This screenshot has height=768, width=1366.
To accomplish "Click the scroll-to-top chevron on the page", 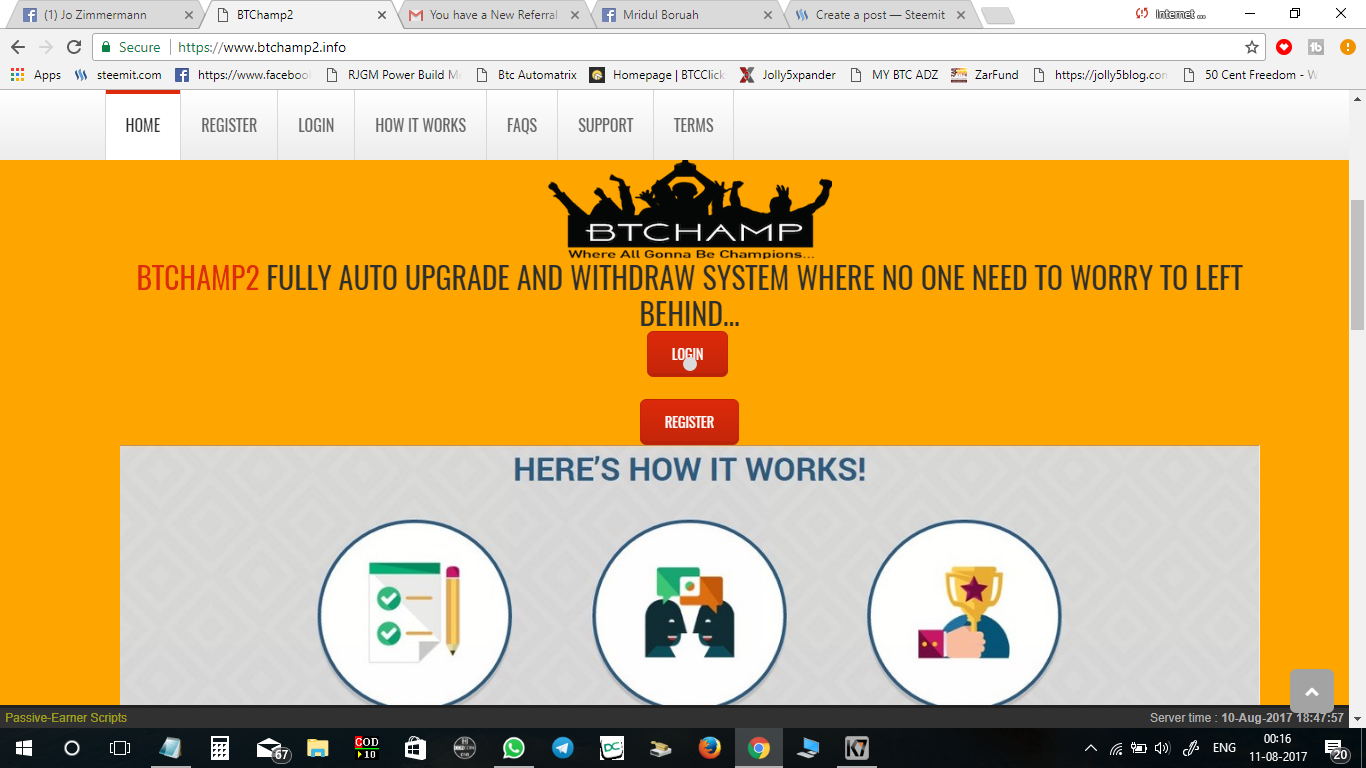I will pos(1311,691).
